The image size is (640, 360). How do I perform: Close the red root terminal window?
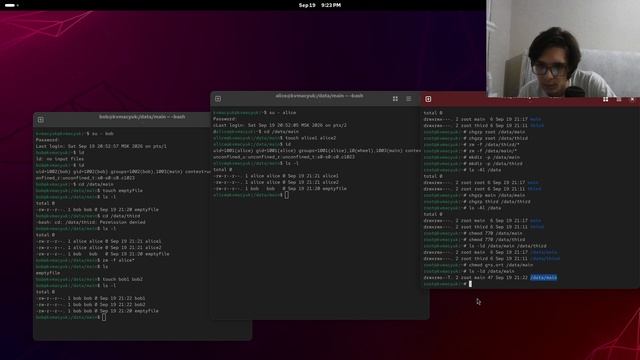pos(632,99)
